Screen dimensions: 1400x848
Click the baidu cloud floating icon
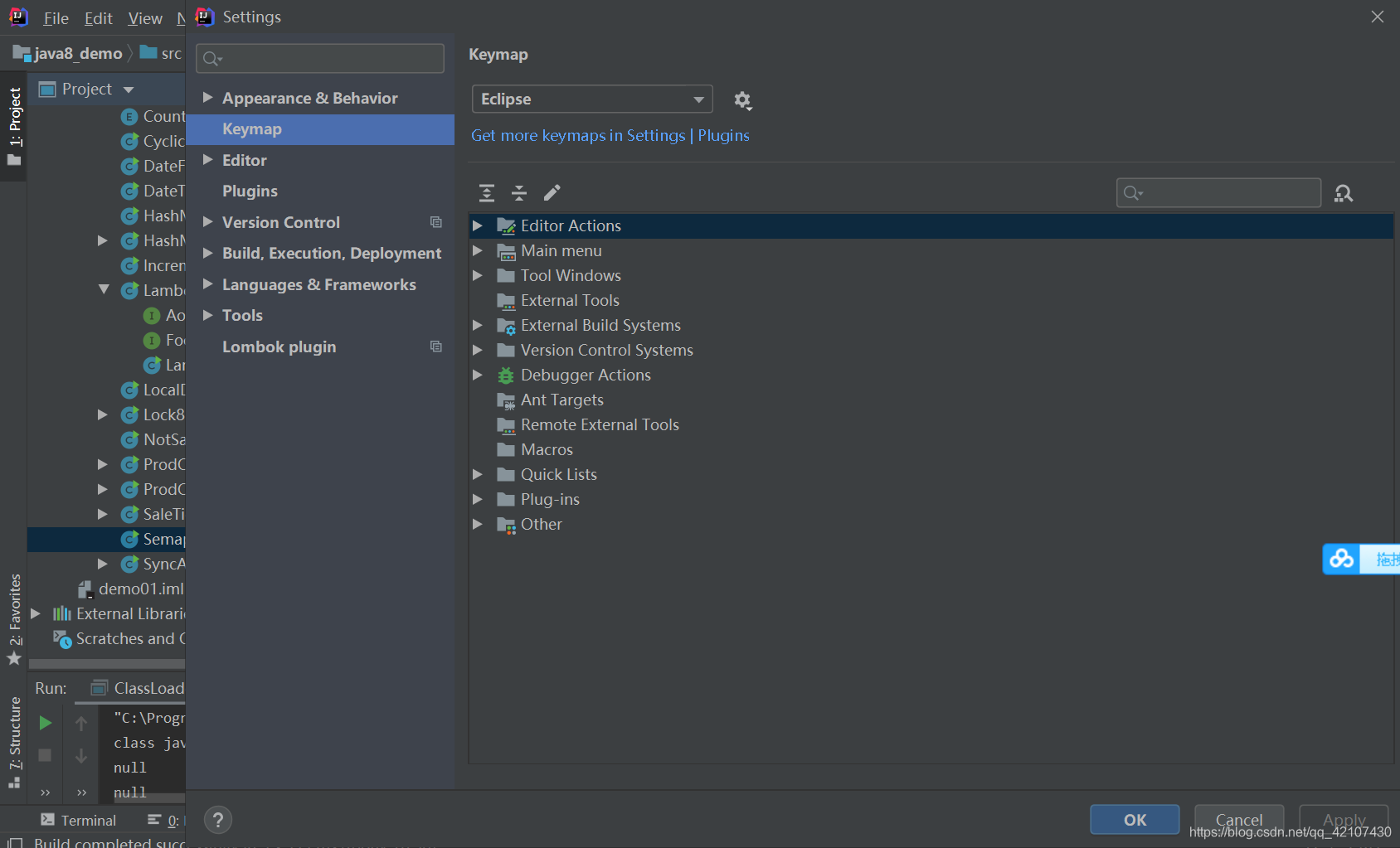pyautogui.click(x=1341, y=559)
